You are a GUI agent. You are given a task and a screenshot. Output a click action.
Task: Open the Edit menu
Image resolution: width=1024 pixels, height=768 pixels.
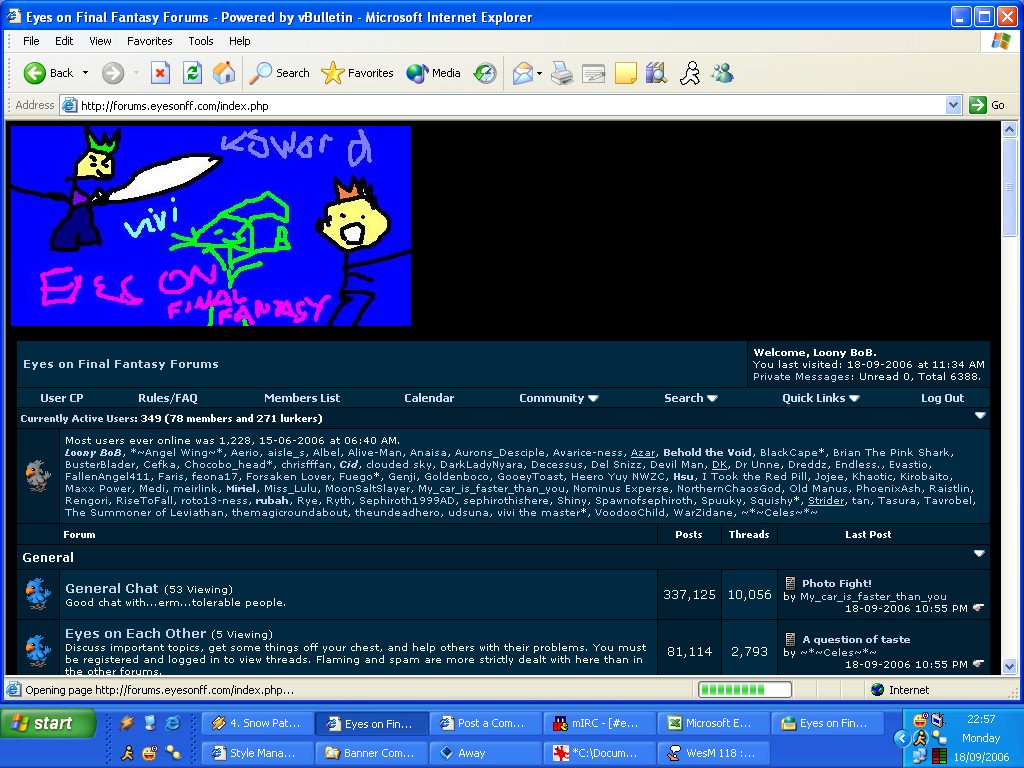pos(64,41)
